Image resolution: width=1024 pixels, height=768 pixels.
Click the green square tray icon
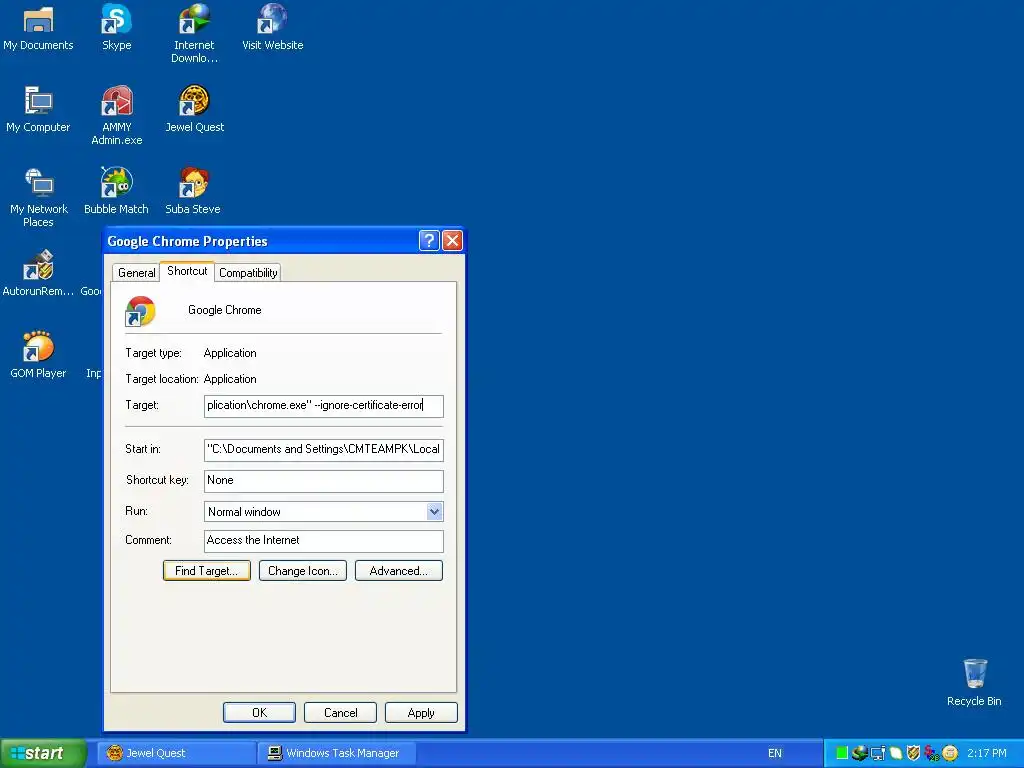point(842,753)
